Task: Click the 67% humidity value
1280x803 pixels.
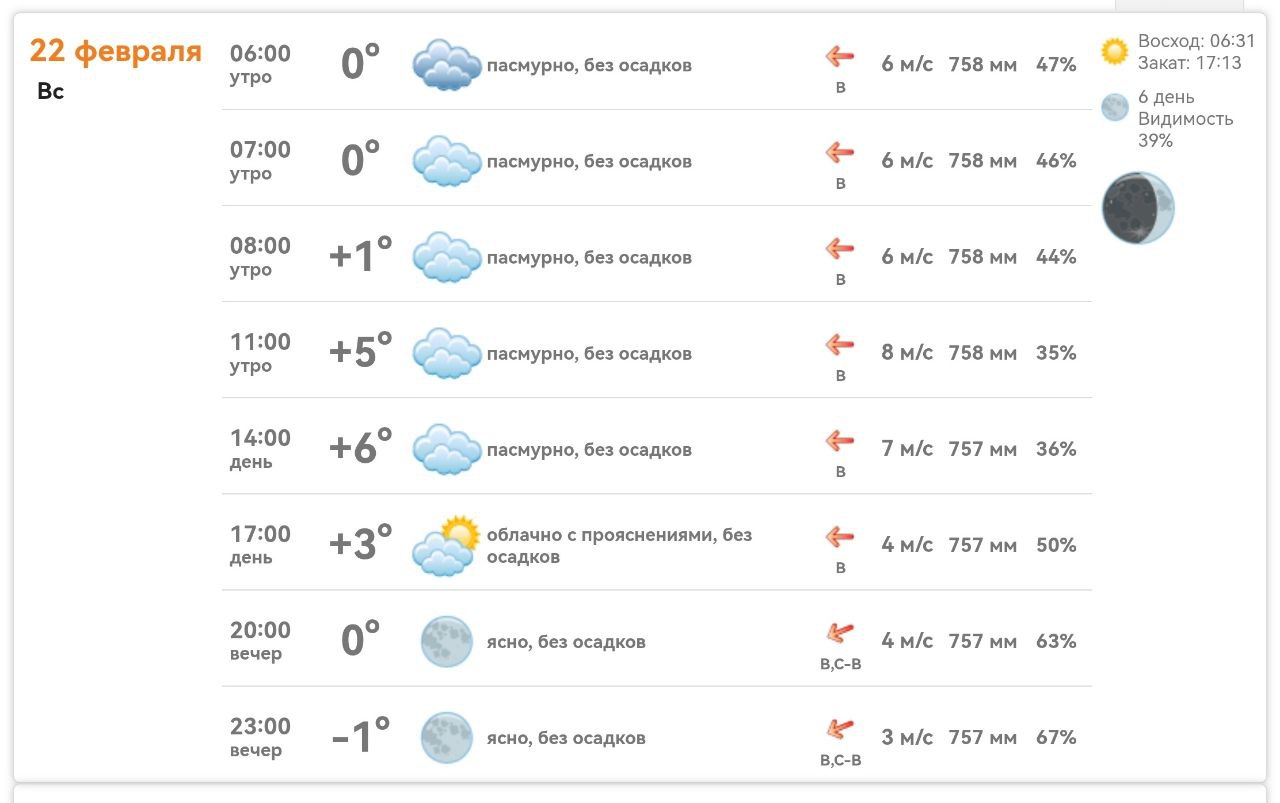Action: (1056, 737)
